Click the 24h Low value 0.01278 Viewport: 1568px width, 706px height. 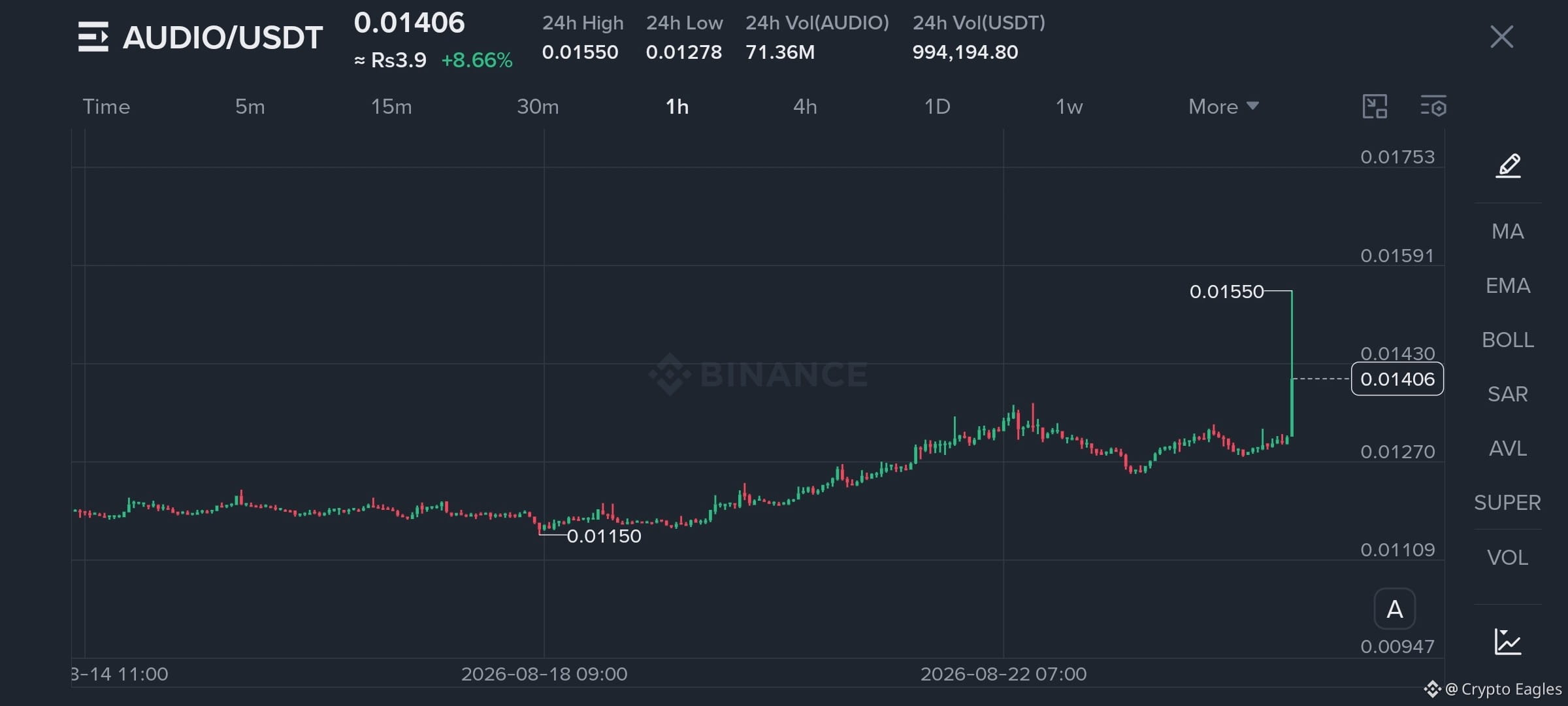pos(684,52)
